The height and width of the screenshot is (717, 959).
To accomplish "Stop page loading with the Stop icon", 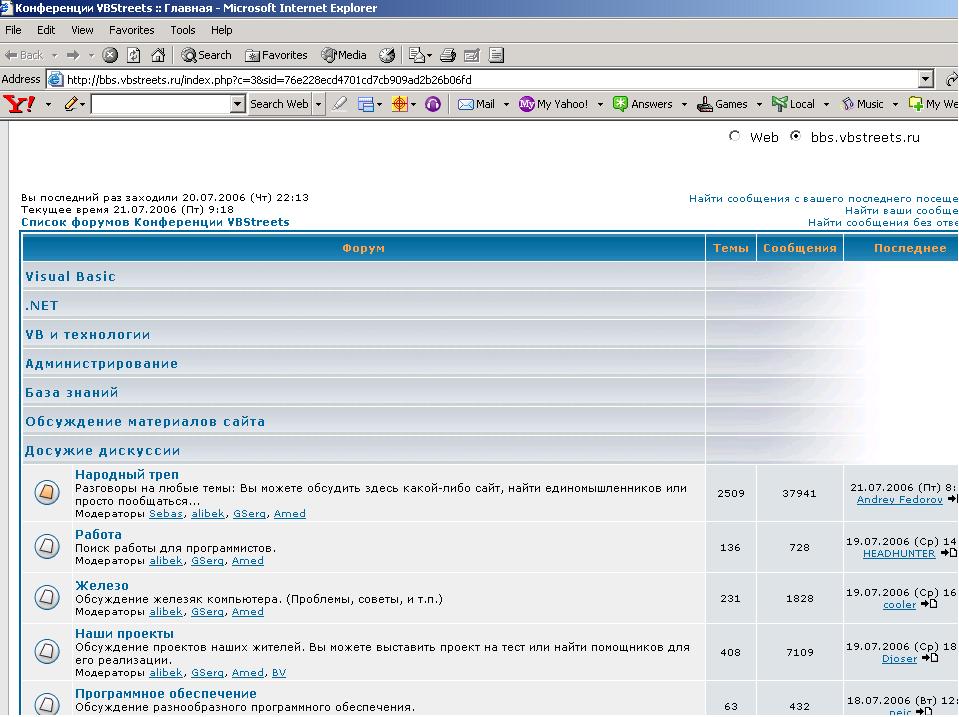I will (x=110, y=55).
